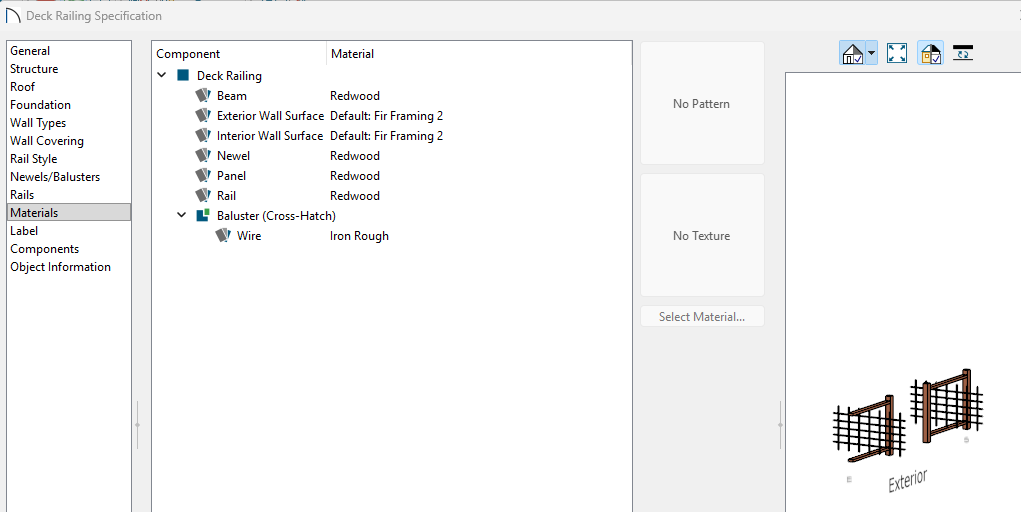This screenshot has height=512, width=1021.
Task: Collapse the Baluster (Cross-Hatch) node
Action: [x=182, y=216]
